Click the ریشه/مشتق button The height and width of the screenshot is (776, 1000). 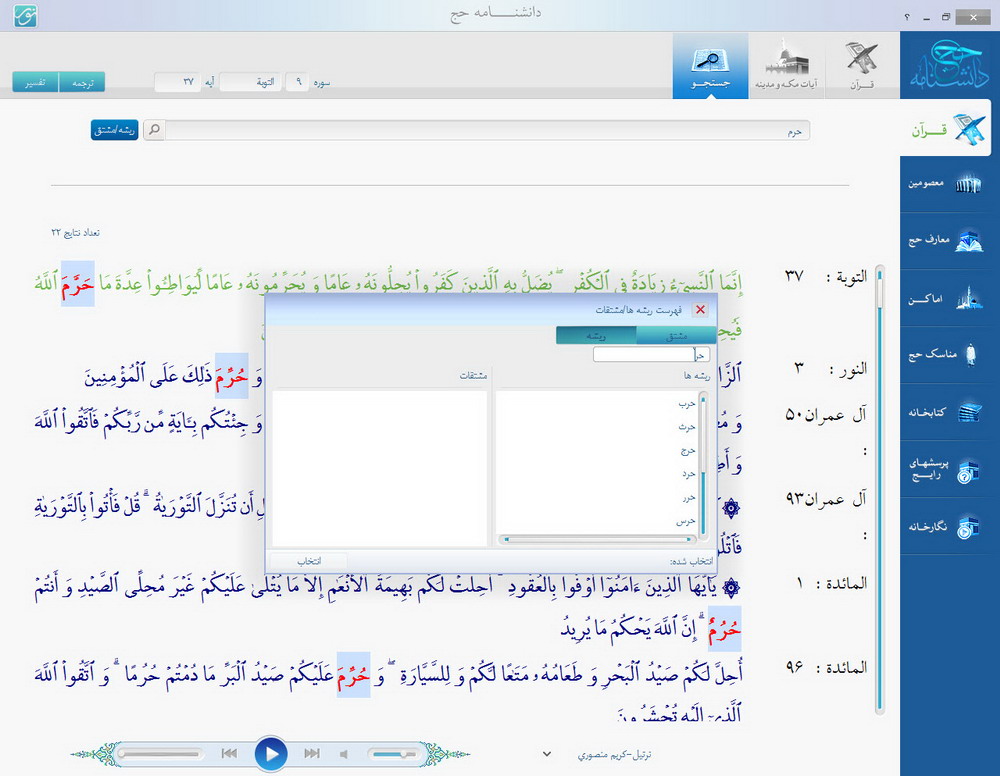[x=115, y=130]
